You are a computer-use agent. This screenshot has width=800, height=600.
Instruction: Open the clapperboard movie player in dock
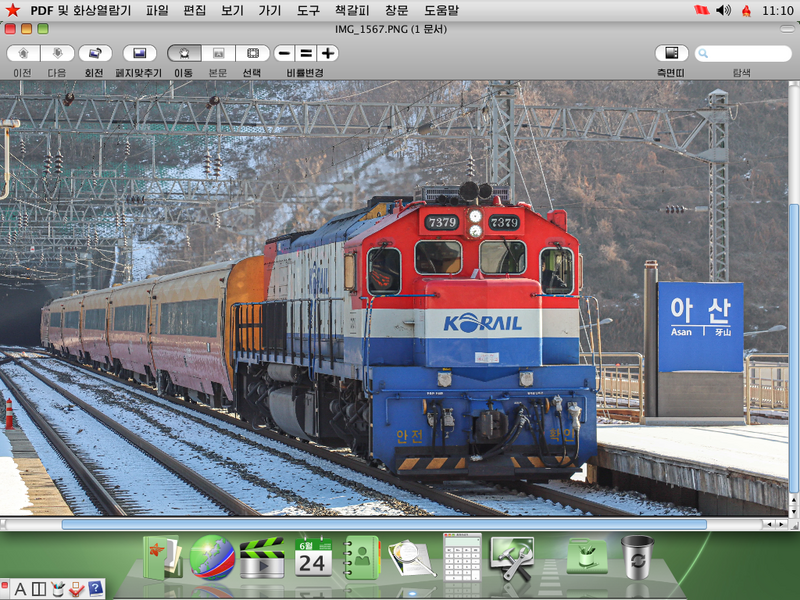point(262,558)
